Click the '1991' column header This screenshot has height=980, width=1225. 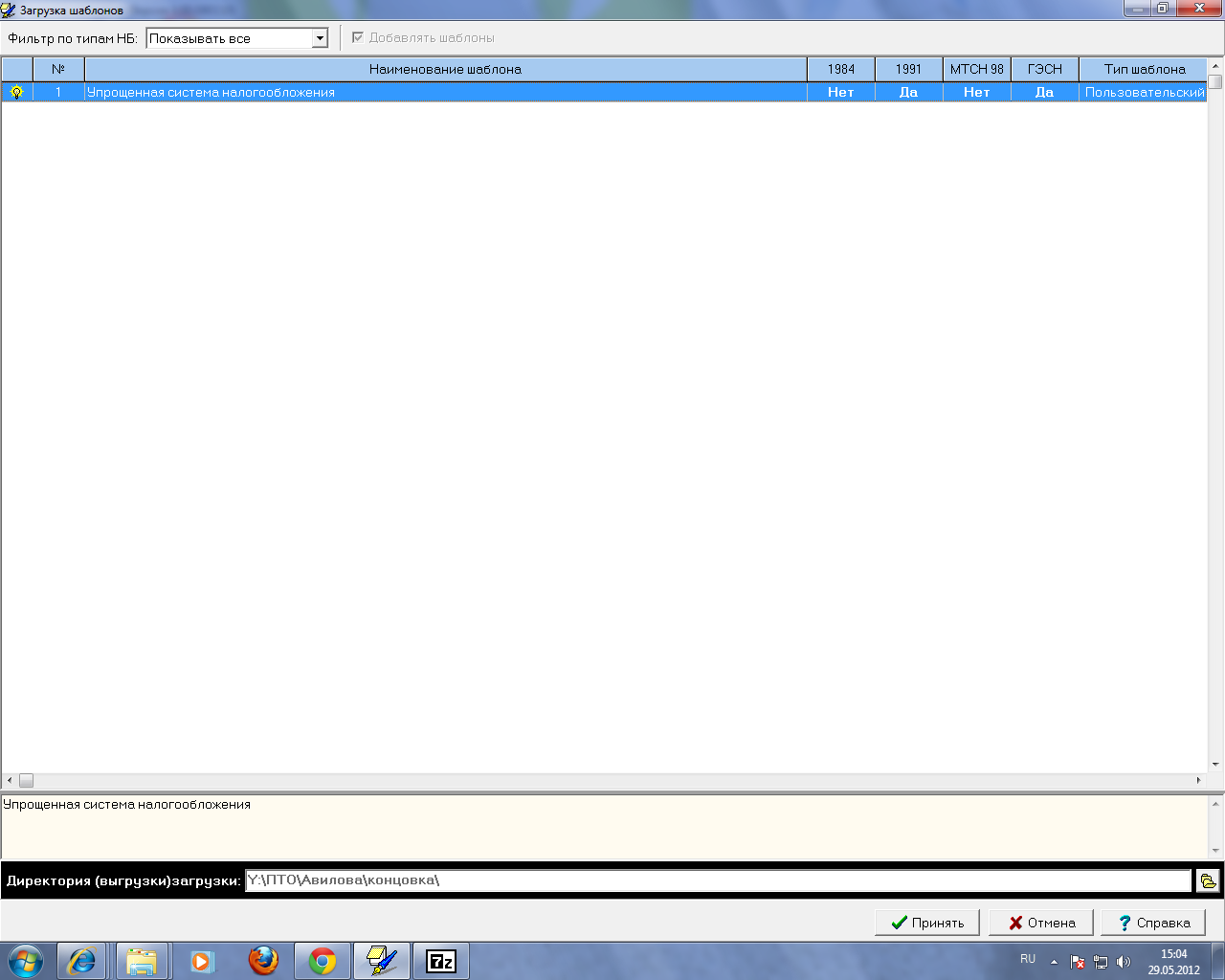(x=909, y=69)
